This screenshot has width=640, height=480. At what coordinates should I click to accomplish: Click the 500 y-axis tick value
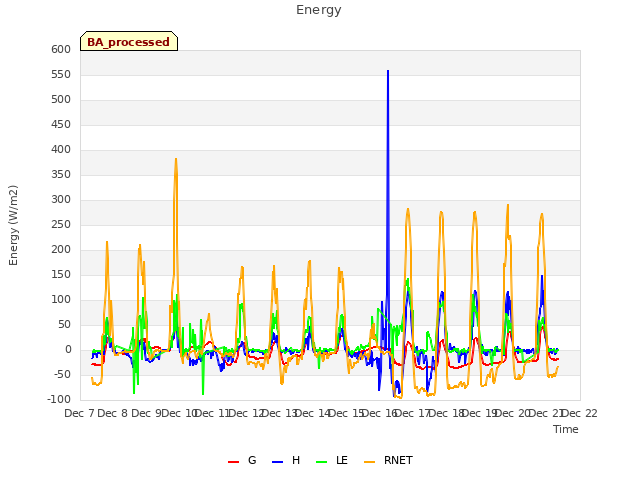click(61, 100)
